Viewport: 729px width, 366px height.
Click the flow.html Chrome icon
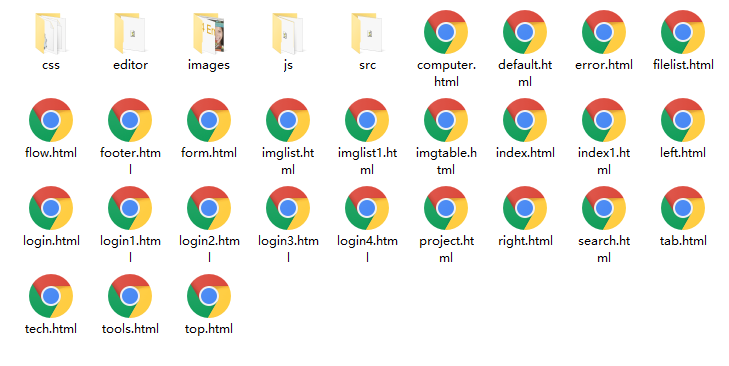(x=51, y=120)
